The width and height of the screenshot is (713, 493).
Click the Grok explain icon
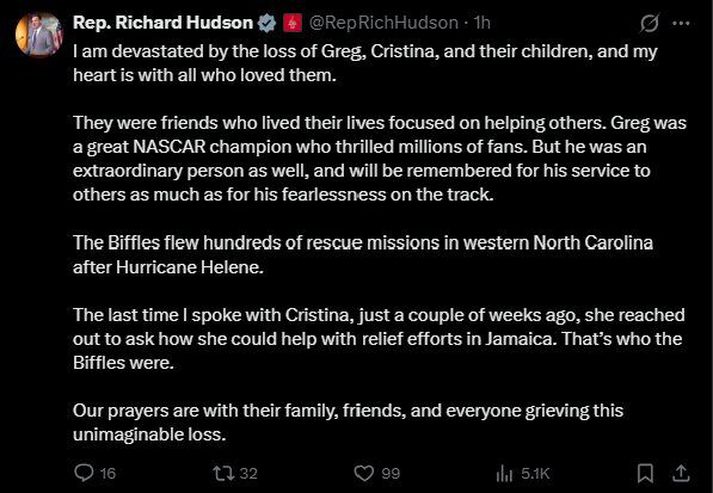(646, 22)
